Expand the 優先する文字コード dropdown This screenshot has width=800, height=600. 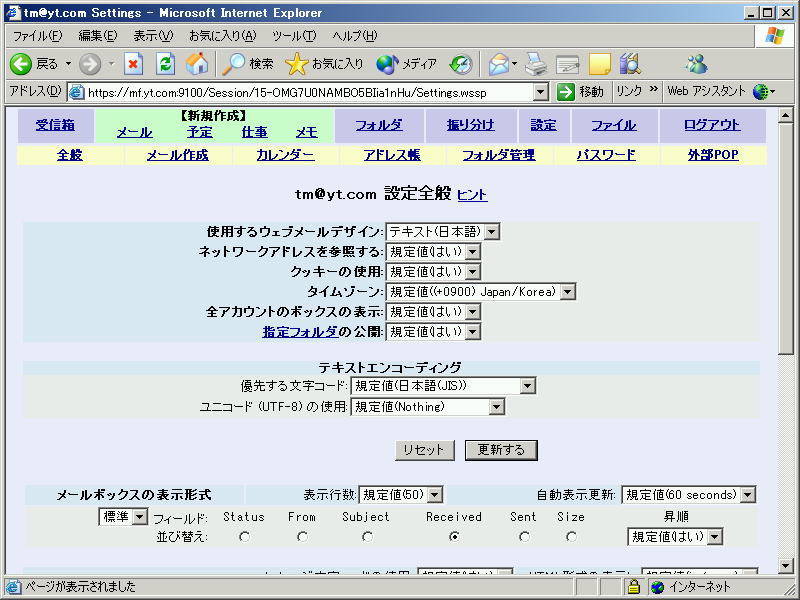444,386
